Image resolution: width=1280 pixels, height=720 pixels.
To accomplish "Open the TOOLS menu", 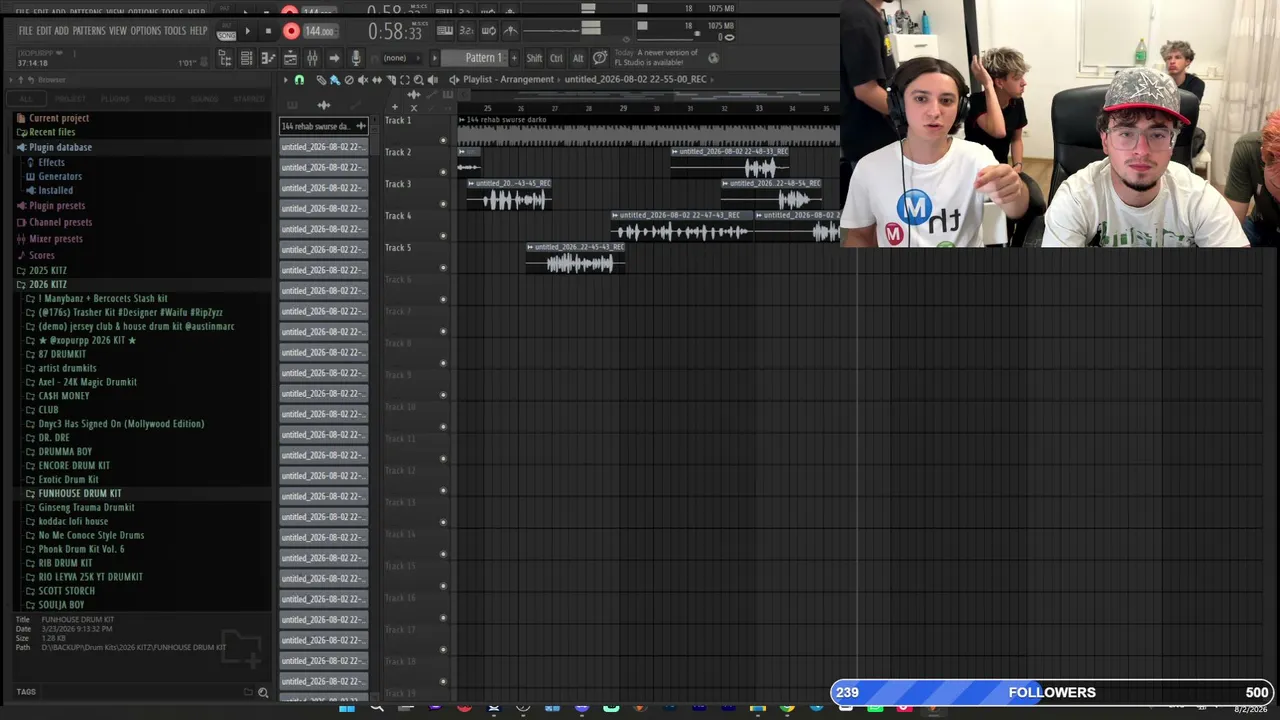I will click(x=175, y=31).
